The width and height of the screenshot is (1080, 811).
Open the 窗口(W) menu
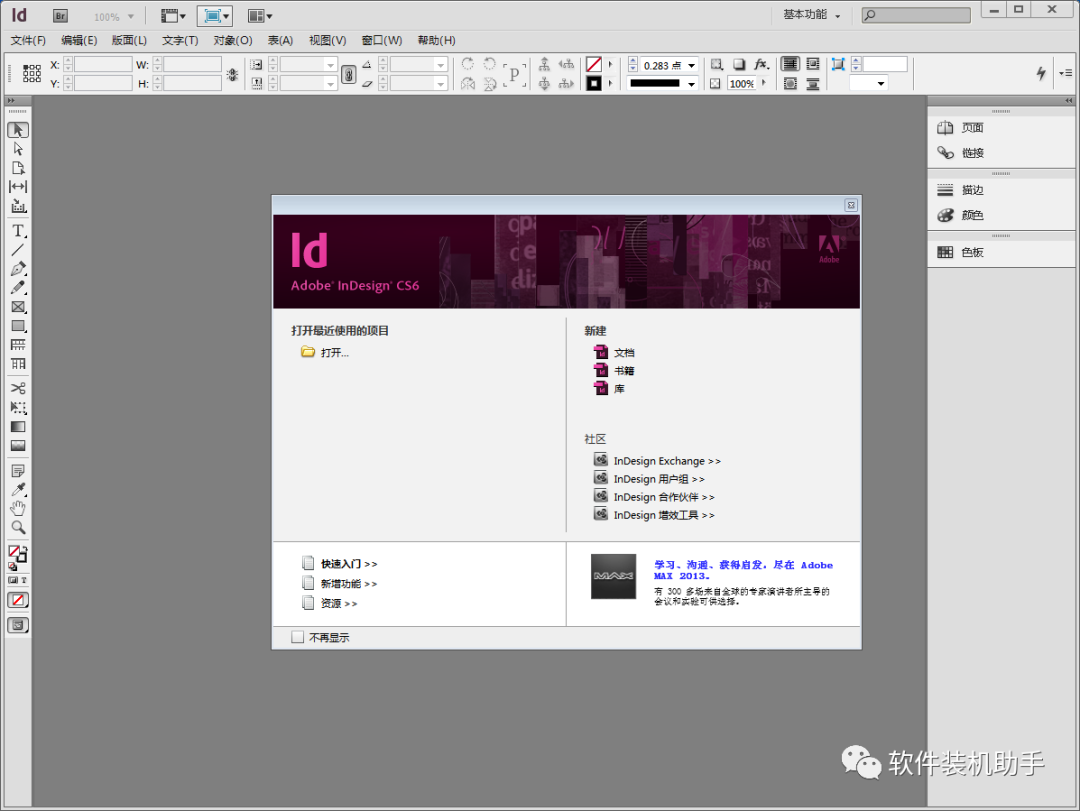pyautogui.click(x=382, y=41)
